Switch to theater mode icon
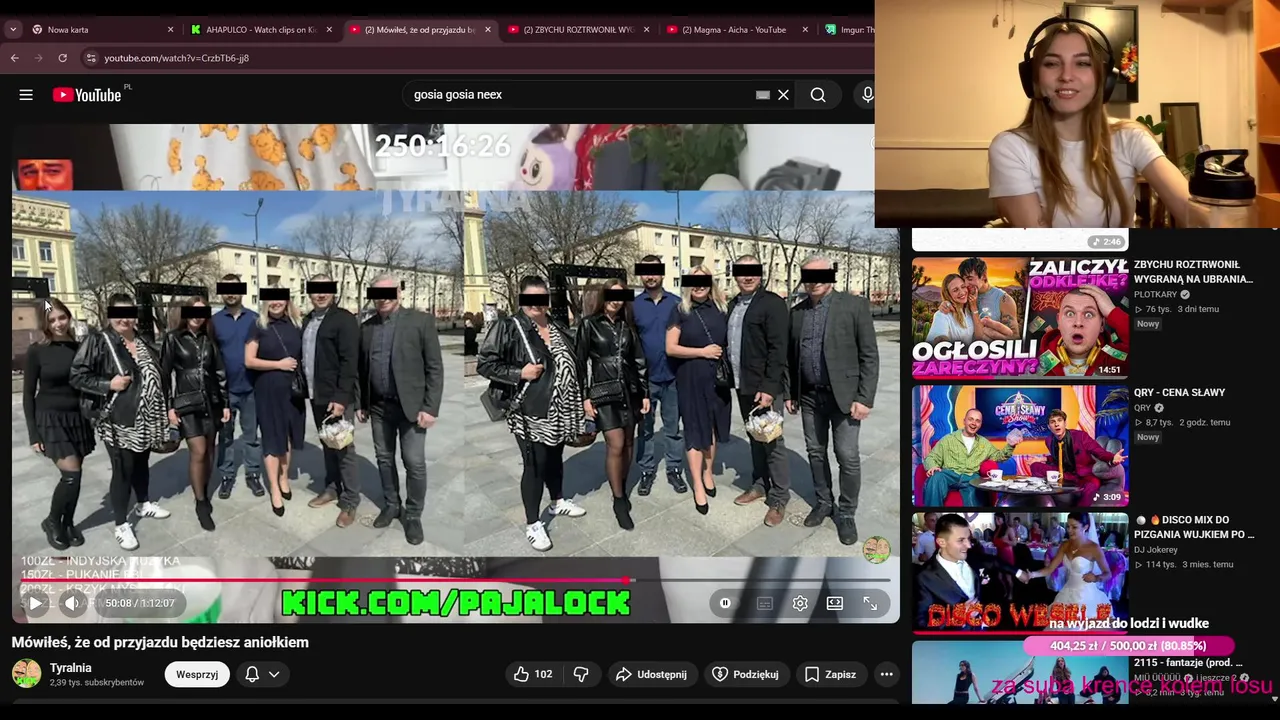The height and width of the screenshot is (720, 1280). coord(835,603)
